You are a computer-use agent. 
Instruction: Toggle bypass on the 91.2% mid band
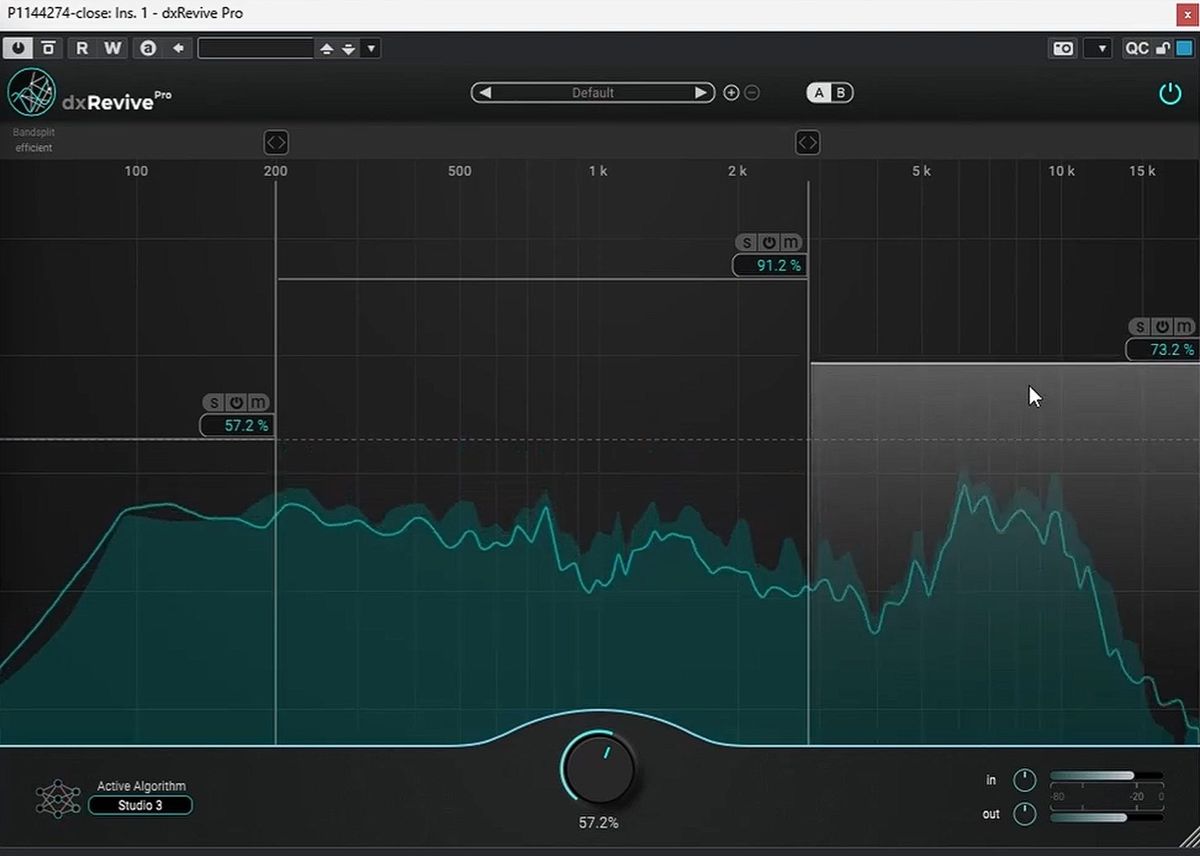coord(769,243)
